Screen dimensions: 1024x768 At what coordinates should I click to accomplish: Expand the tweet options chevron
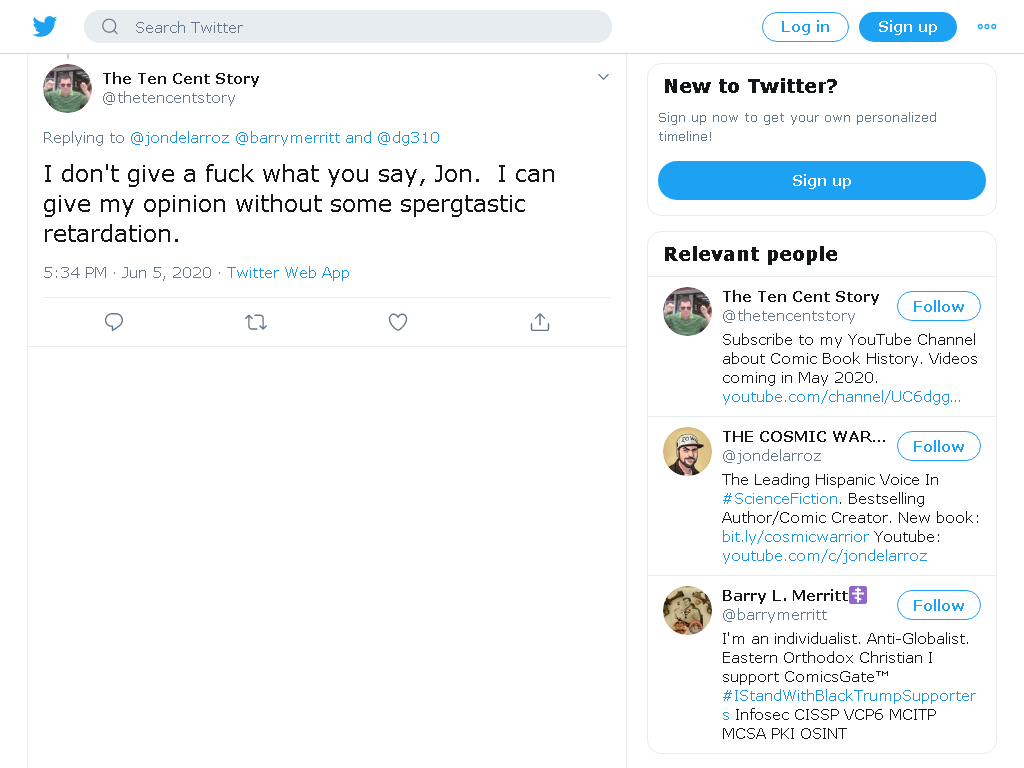click(603, 77)
